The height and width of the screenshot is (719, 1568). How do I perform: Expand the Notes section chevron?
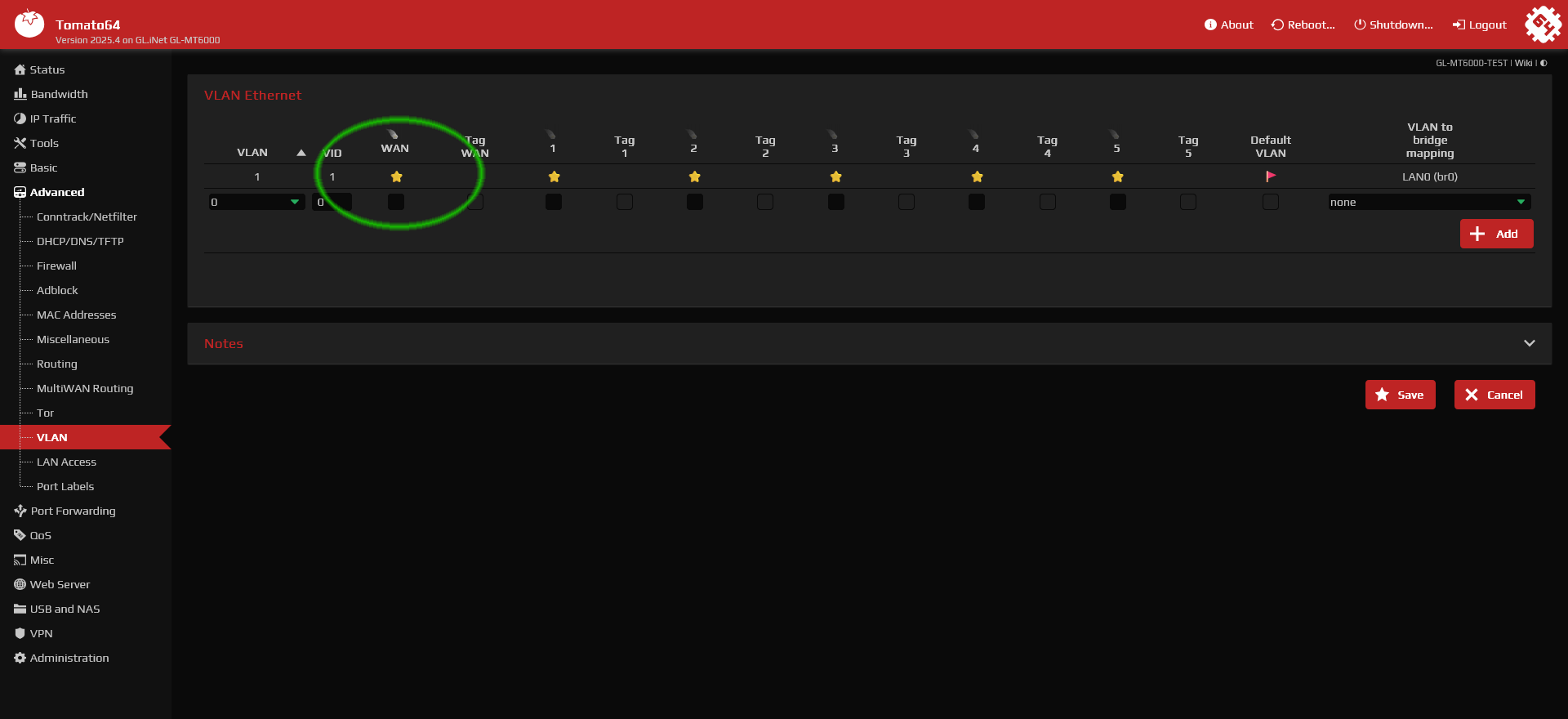pos(1530,343)
